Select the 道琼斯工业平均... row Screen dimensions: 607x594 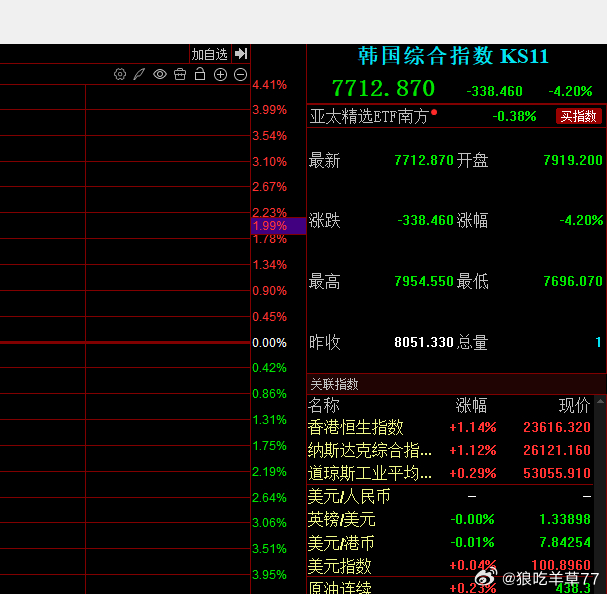449,473
